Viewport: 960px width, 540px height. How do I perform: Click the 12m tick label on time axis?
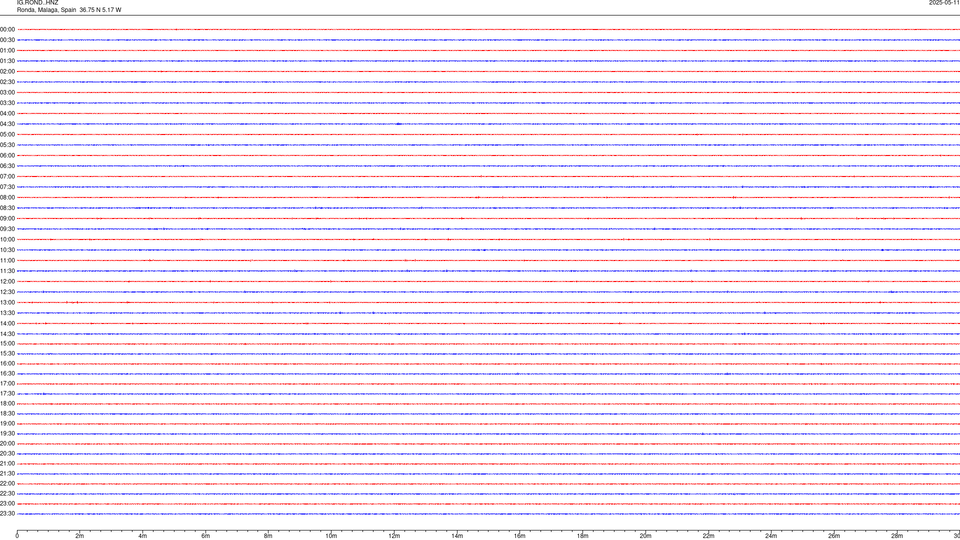tap(394, 536)
